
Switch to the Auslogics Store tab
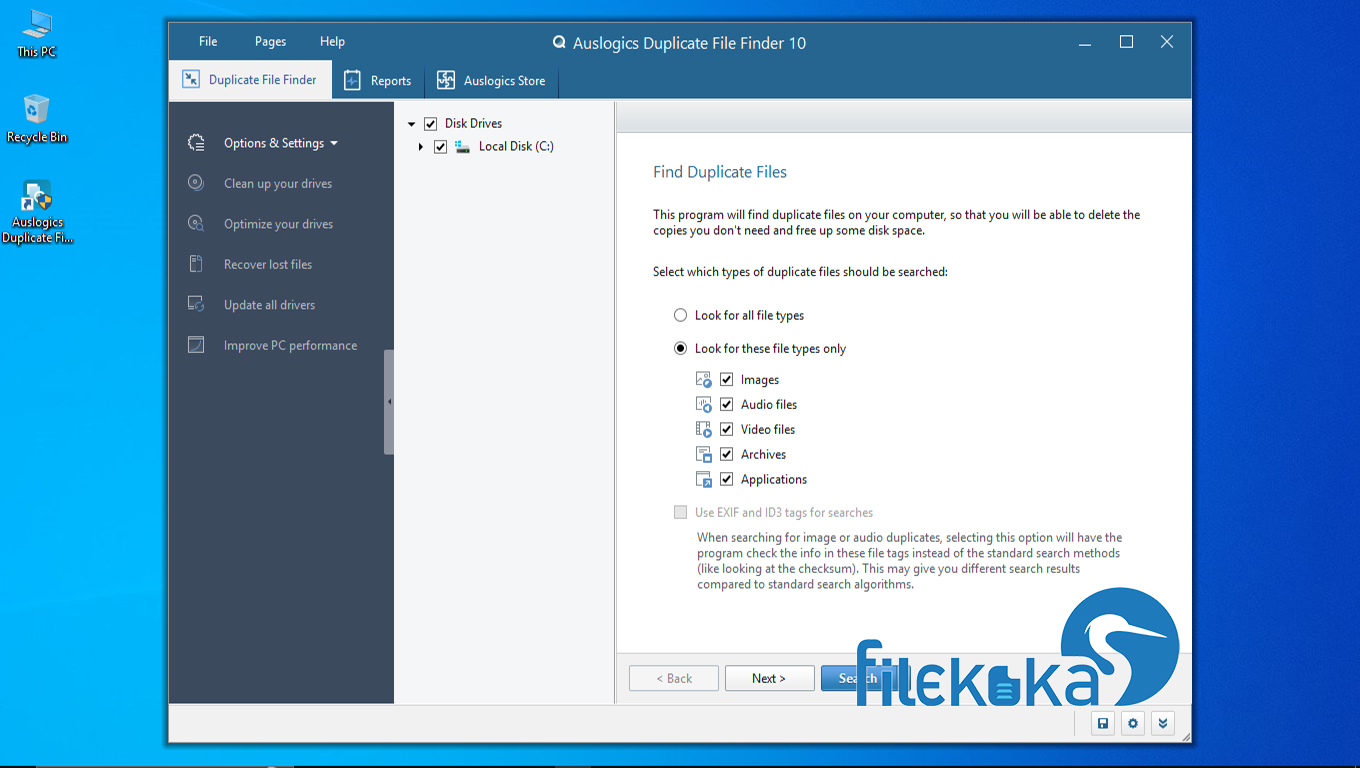491,81
